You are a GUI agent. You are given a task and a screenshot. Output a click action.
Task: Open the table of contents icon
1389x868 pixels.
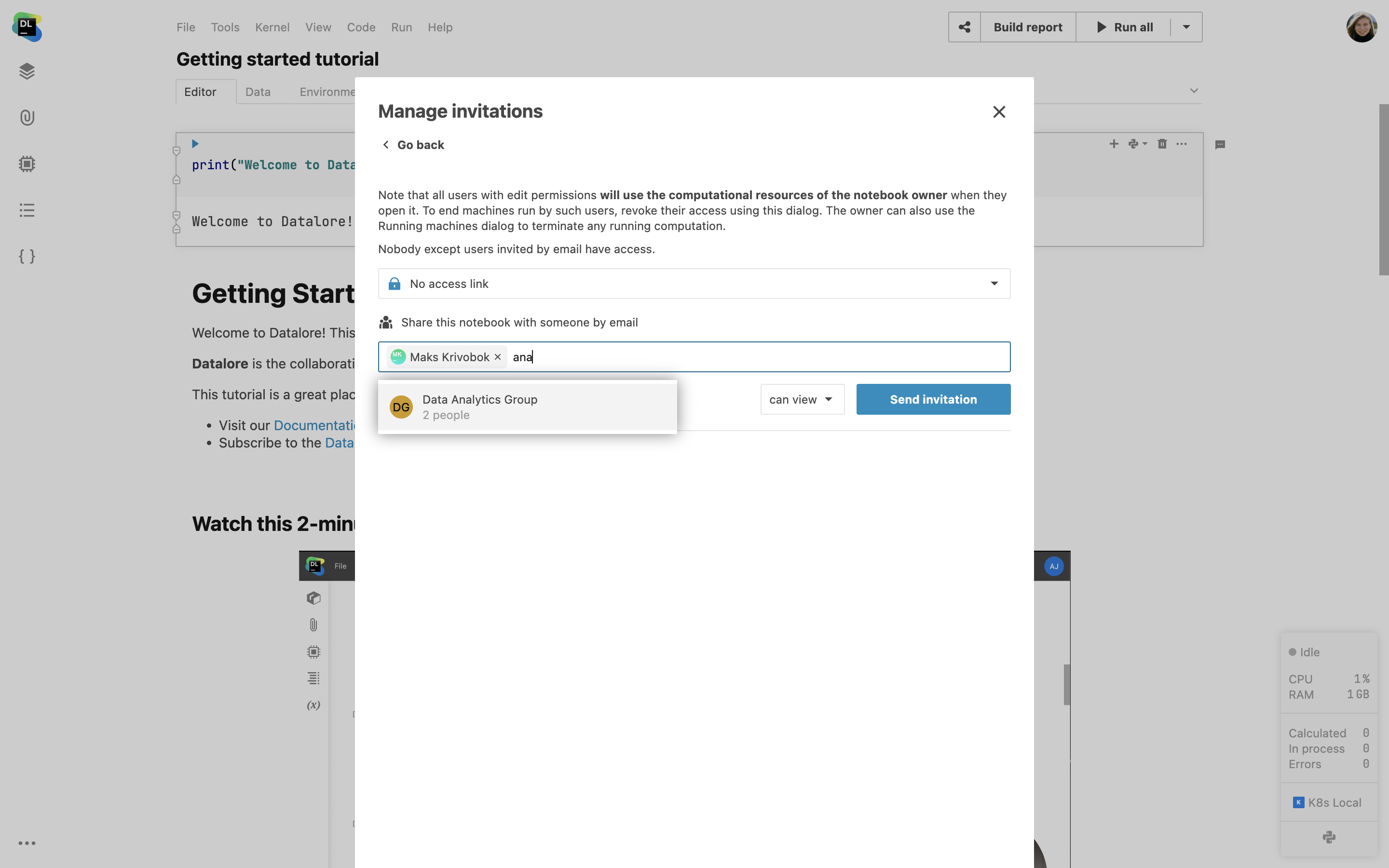pyautogui.click(x=27, y=210)
